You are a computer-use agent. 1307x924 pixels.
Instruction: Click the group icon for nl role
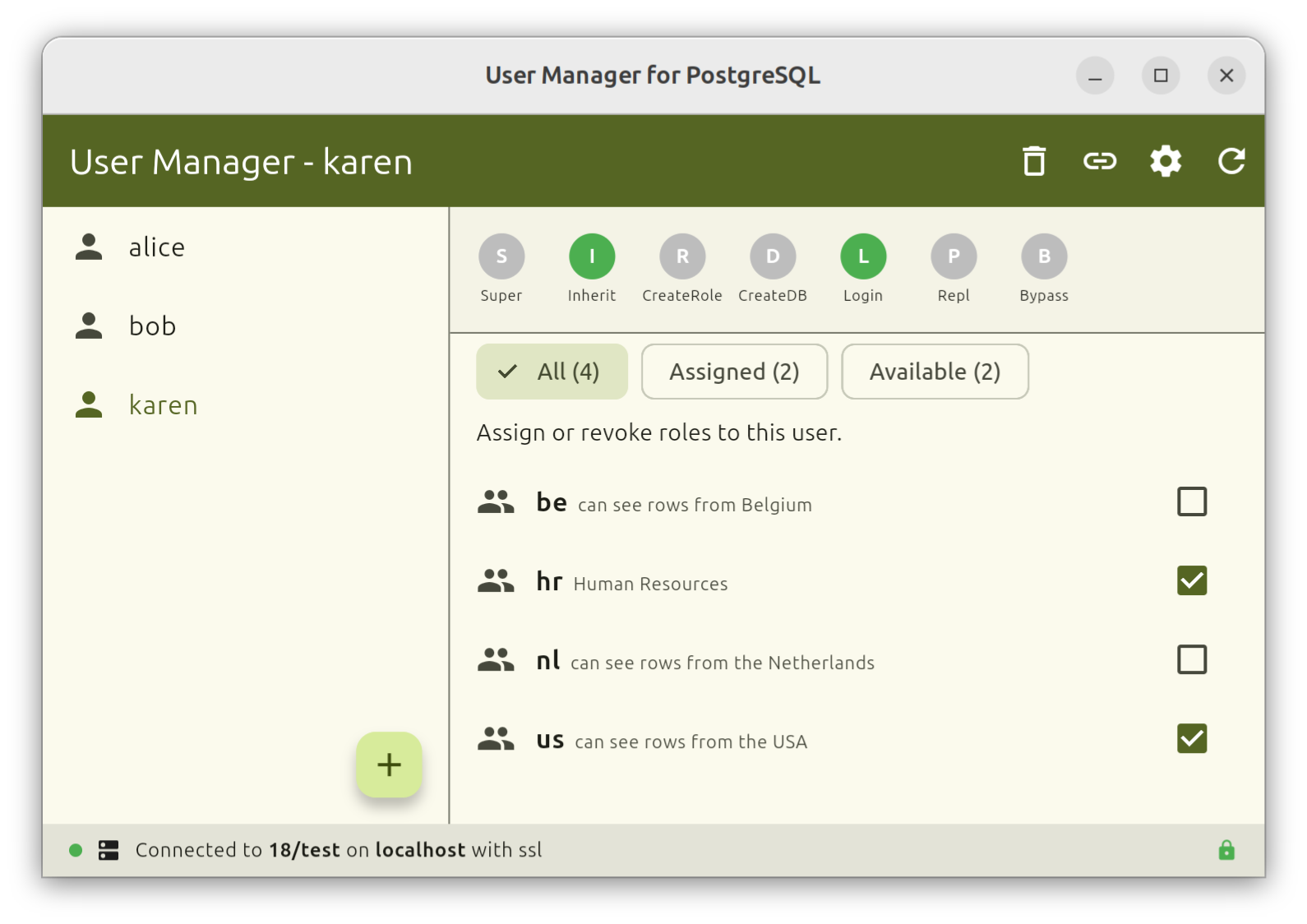(496, 659)
